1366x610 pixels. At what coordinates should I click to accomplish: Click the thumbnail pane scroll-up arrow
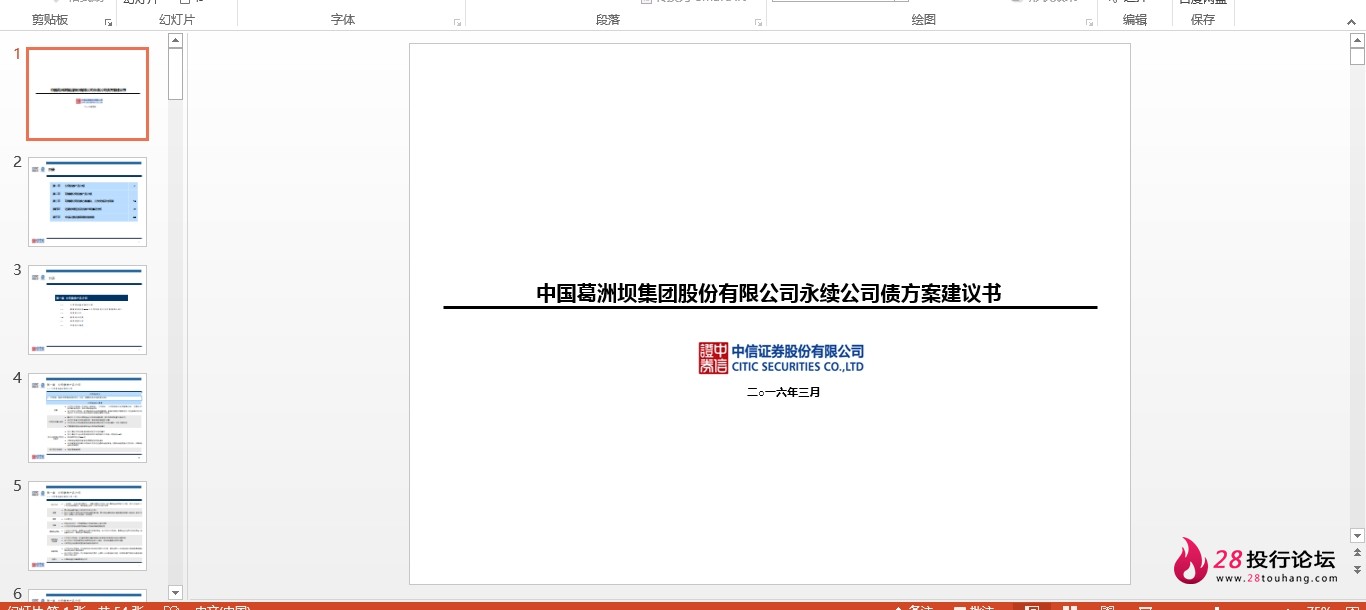click(x=176, y=41)
